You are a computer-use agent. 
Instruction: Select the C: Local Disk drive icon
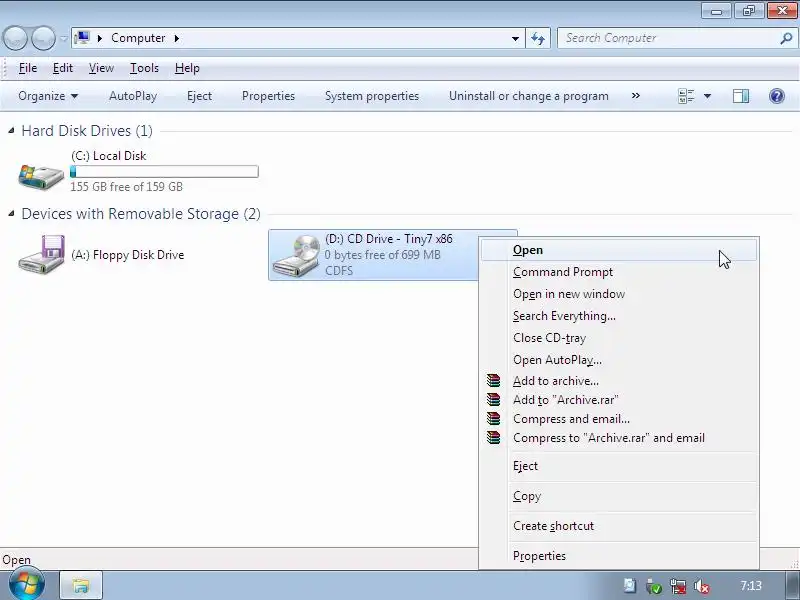(41, 177)
